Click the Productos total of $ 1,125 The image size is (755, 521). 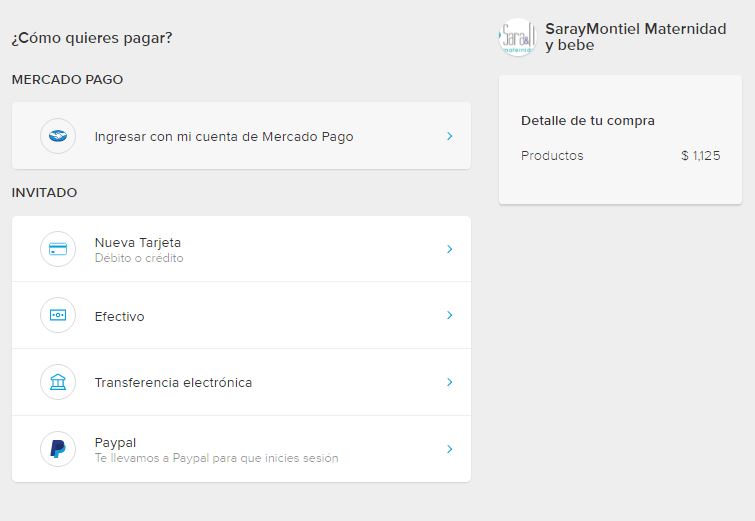[x=700, y=156]
